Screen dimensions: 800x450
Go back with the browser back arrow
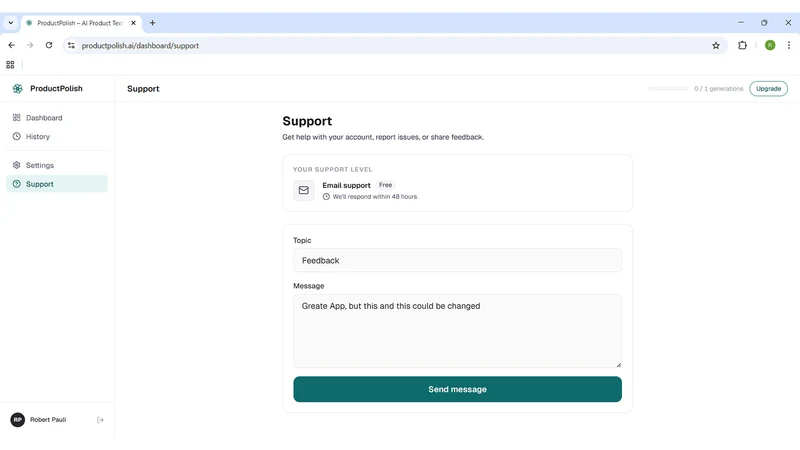[11, 45]
